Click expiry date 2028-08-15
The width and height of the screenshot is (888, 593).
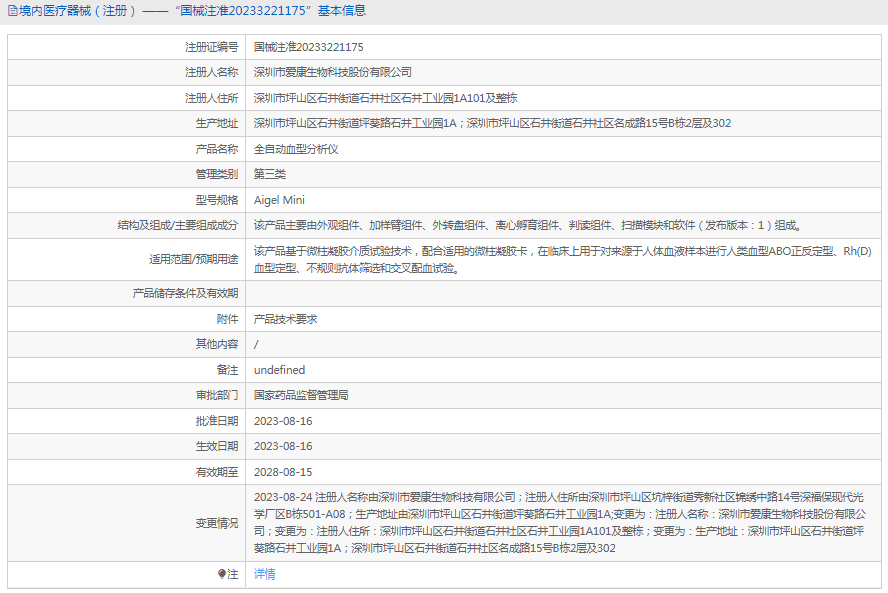(x=283, y=472)
